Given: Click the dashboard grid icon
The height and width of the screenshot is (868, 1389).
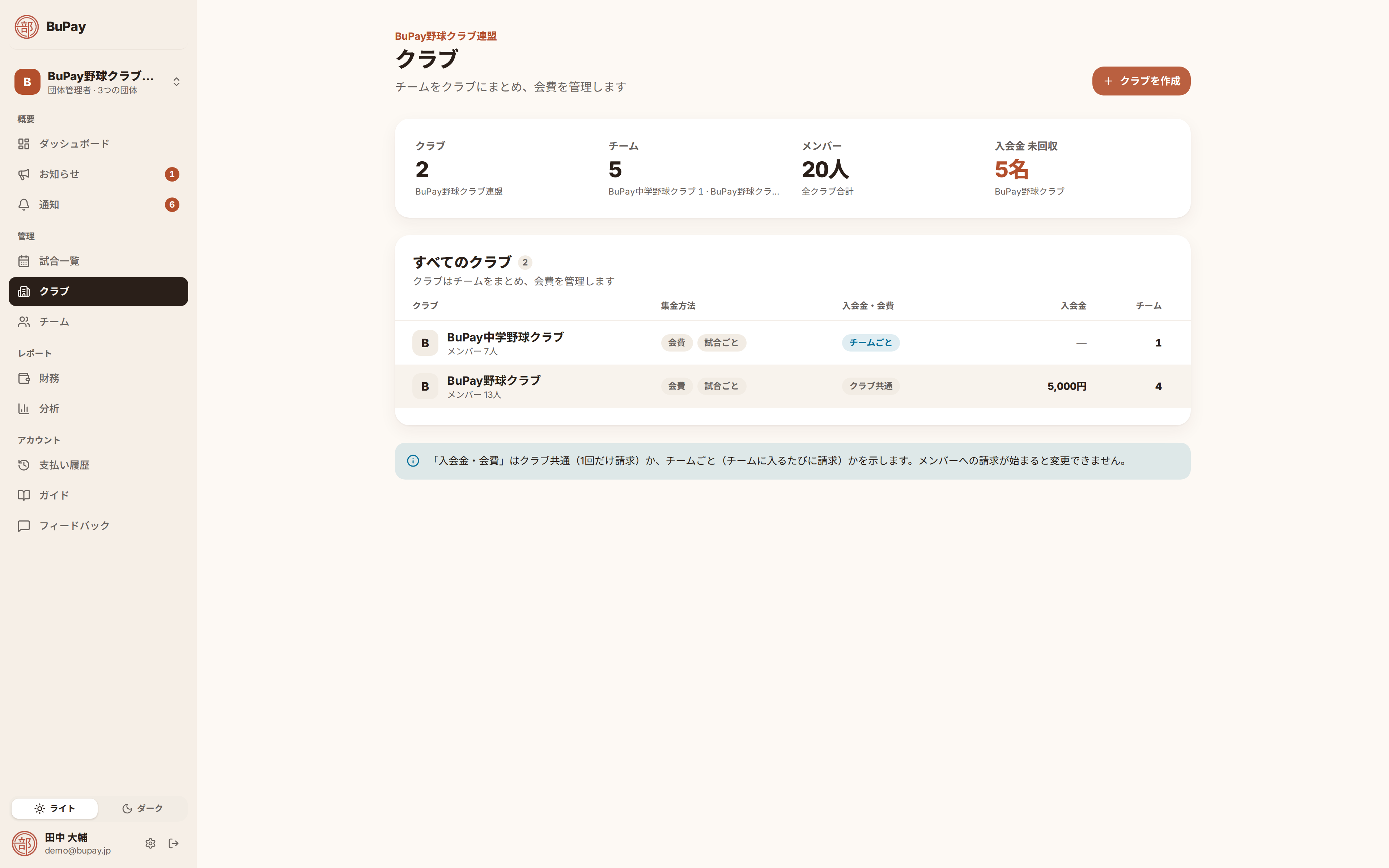Looking at the screenshot, I should pos(24,144).
